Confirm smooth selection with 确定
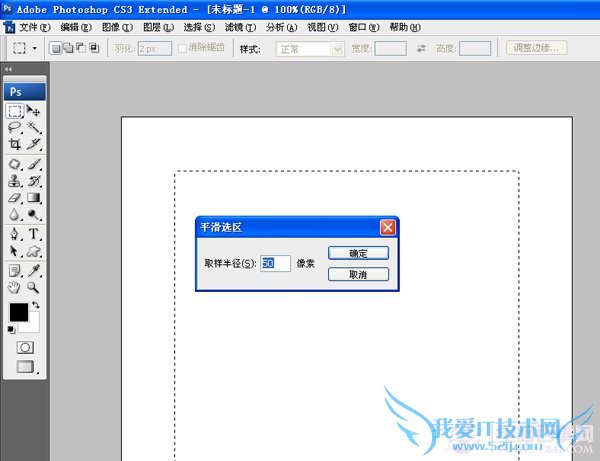600x461 pixels. click(x=358, y=253)
